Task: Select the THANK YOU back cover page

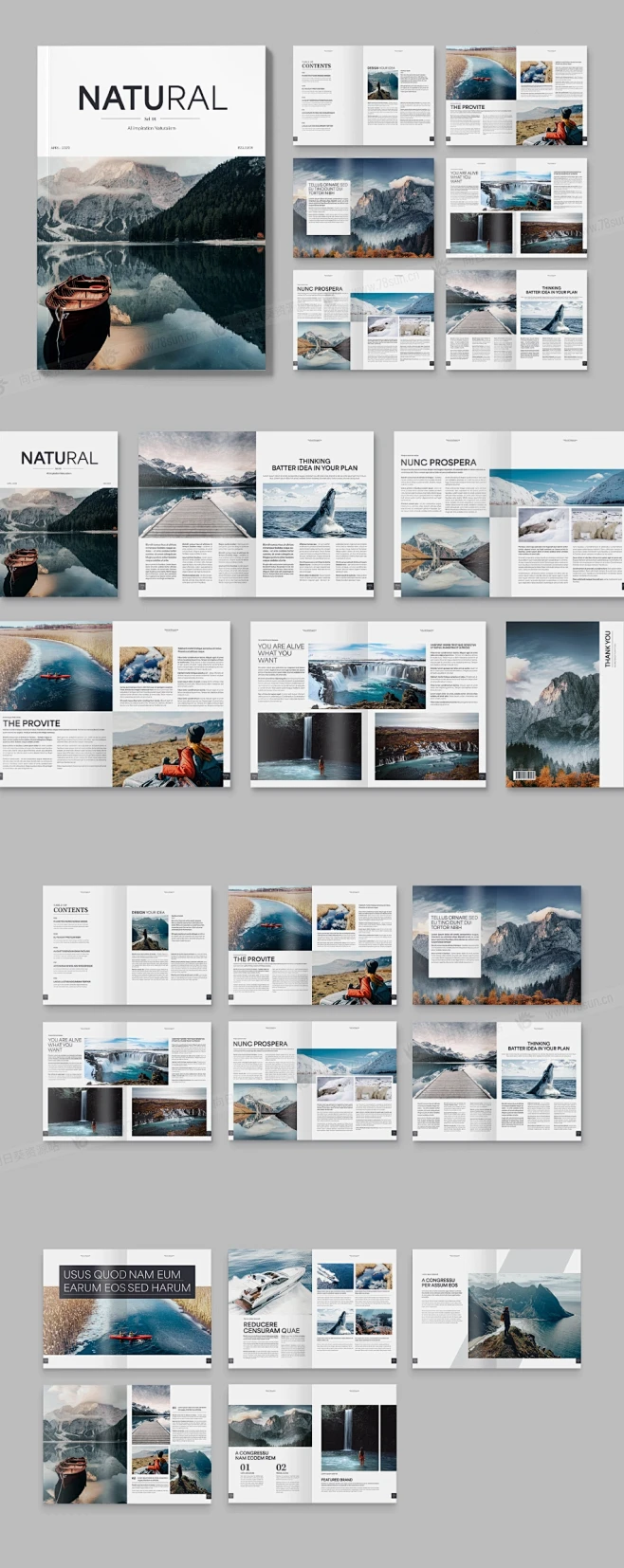Action: point(563,704)
